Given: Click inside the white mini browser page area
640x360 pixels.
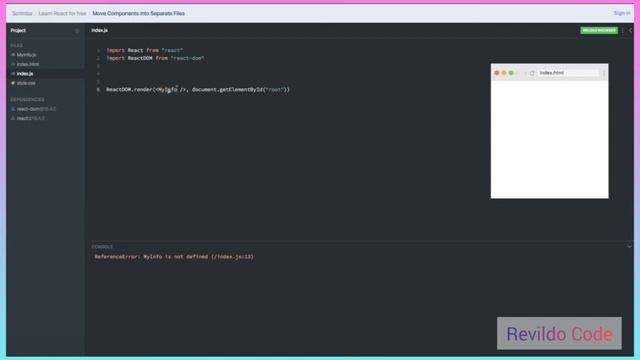Looking at the screenshot, I should 549,140.
